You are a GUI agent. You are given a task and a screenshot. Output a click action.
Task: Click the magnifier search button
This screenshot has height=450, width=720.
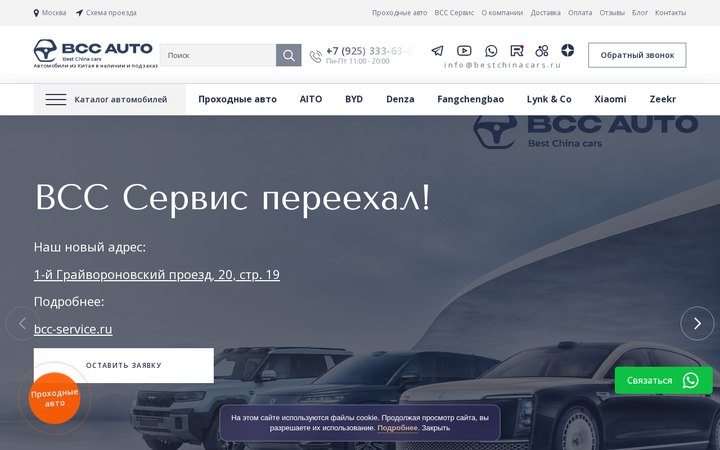tap(288, 55)
